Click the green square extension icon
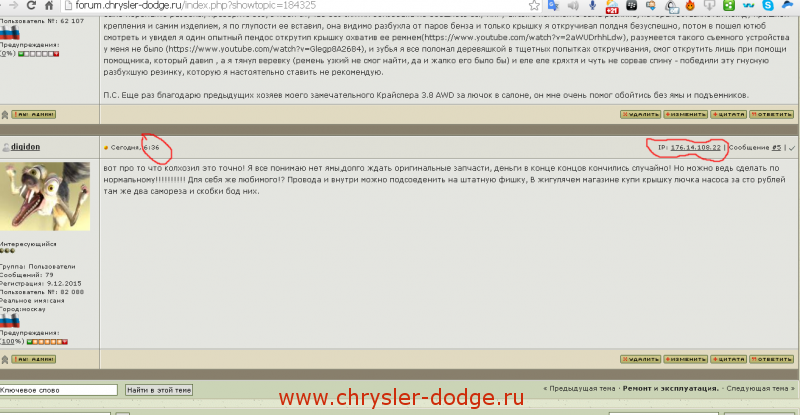This screenshot has width=800, height=415. 729,6
